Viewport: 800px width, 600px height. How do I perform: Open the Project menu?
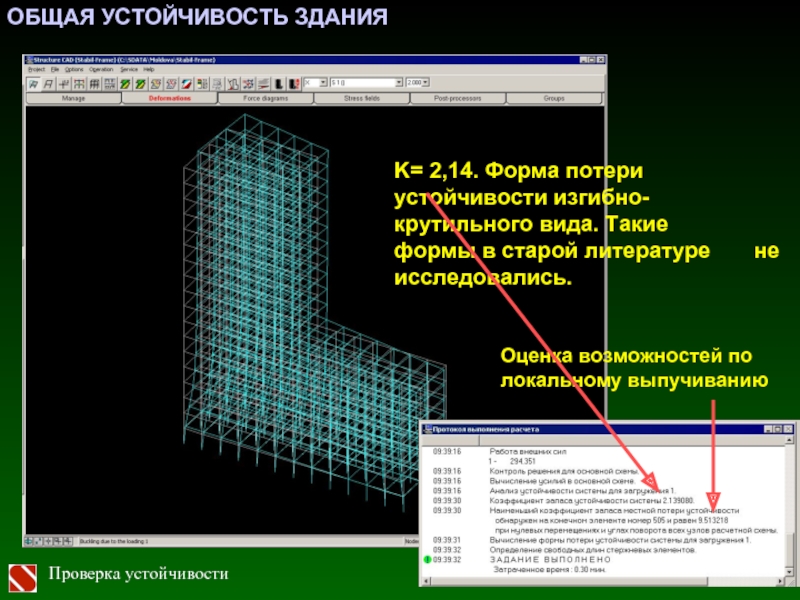(x=37, y=69)
